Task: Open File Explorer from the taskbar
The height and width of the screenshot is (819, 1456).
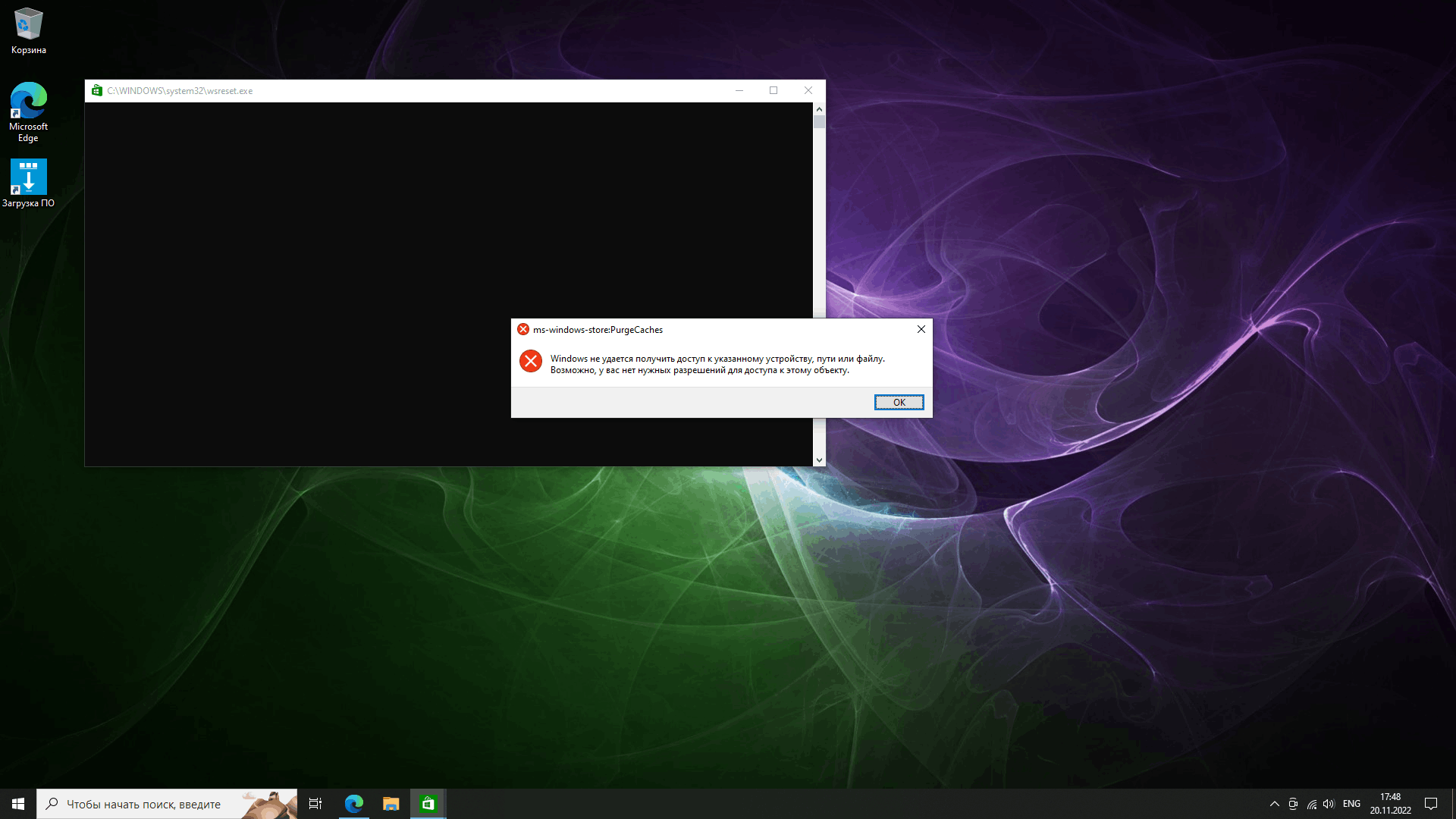Action: point(391,804)
